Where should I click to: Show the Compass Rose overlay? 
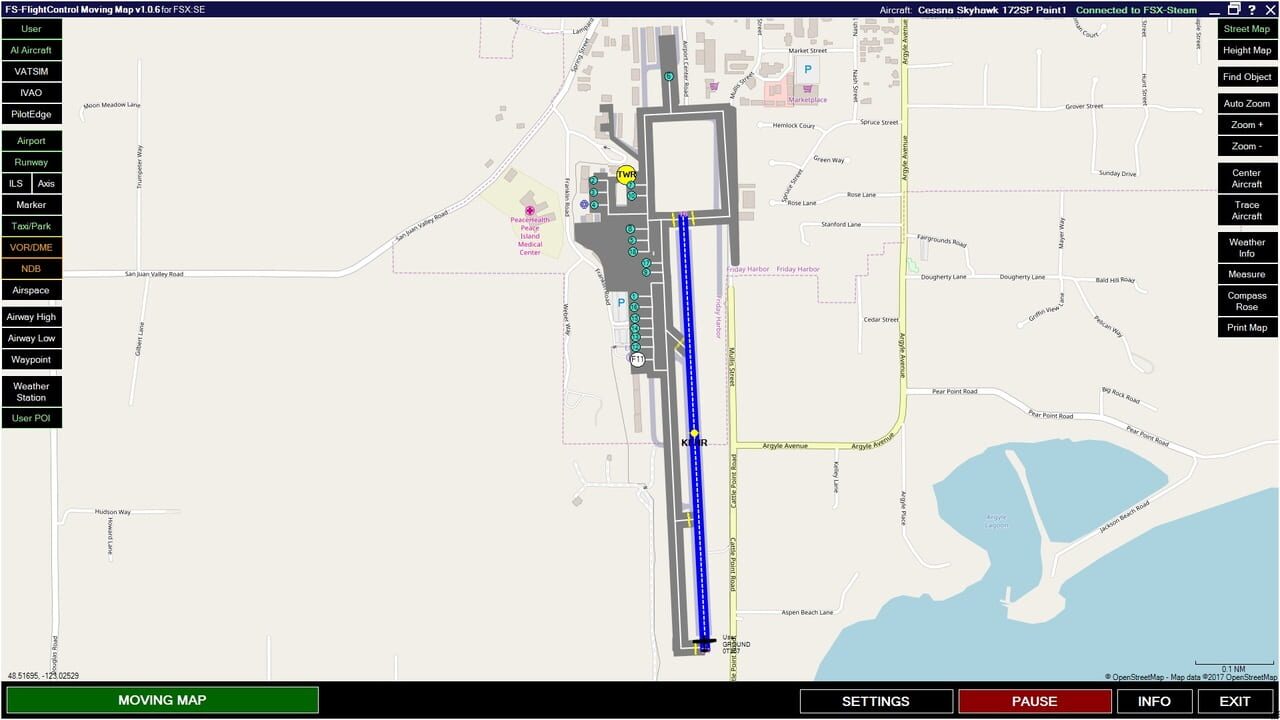(1246, 301)
